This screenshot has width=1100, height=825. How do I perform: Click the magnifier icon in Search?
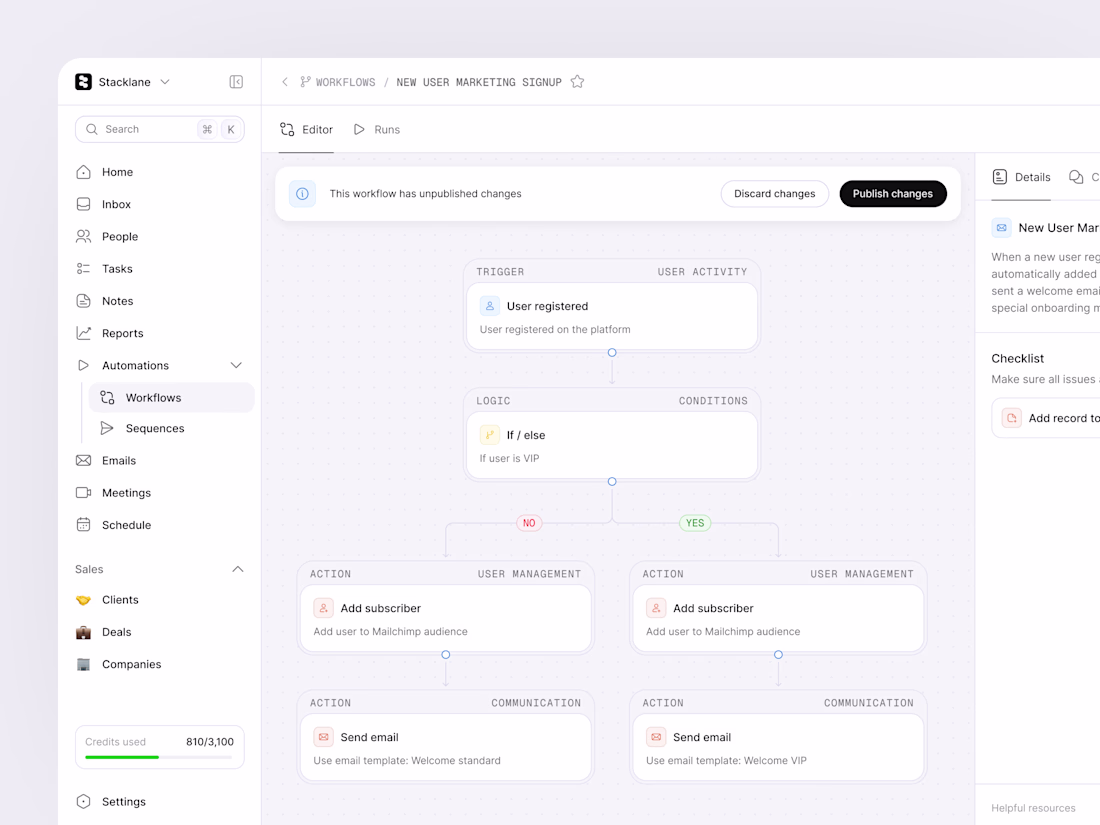[92, 129]
